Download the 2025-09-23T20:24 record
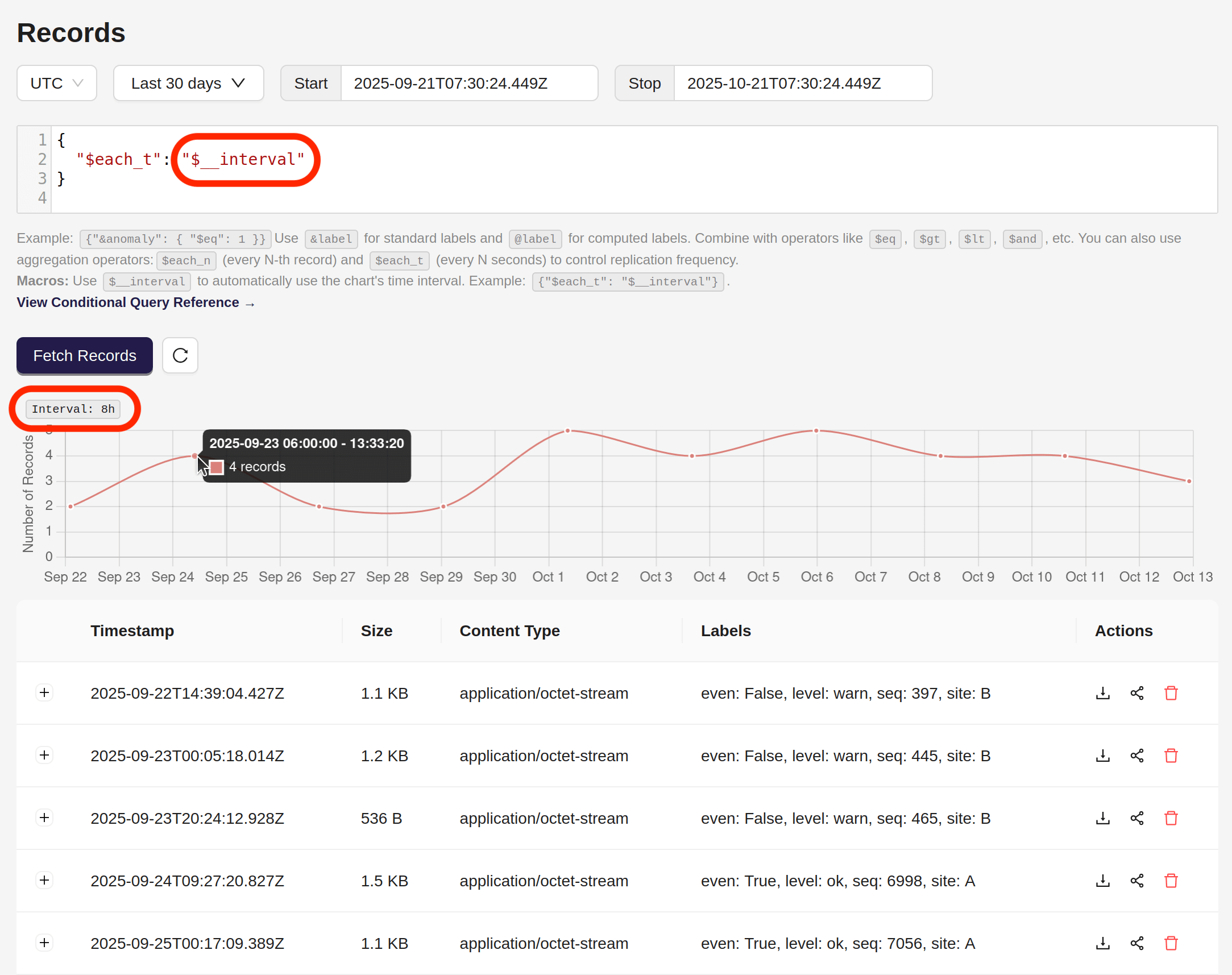 (1102, 818)
